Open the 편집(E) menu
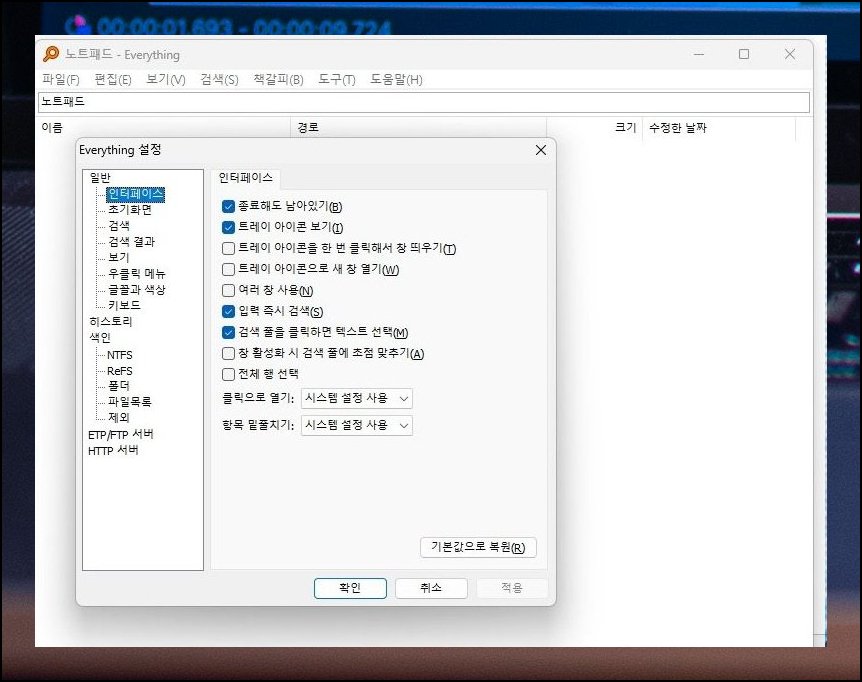This screenshot has height=682, width=862. click(x=113, y=80)
